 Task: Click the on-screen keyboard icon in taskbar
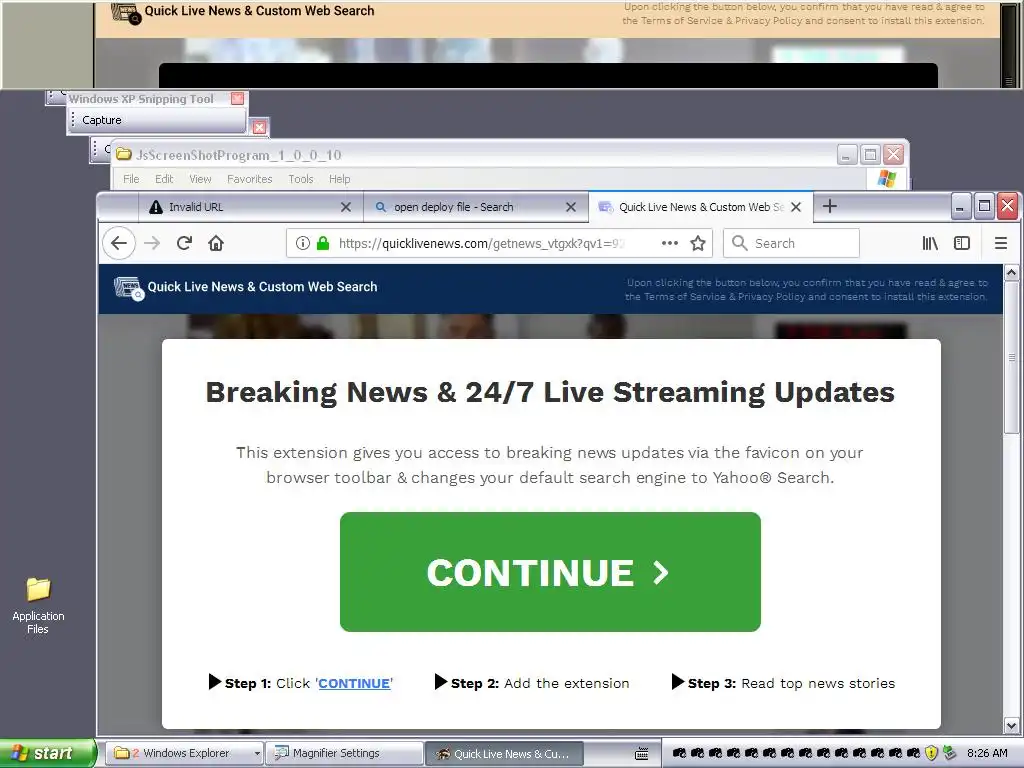[642, 754]
